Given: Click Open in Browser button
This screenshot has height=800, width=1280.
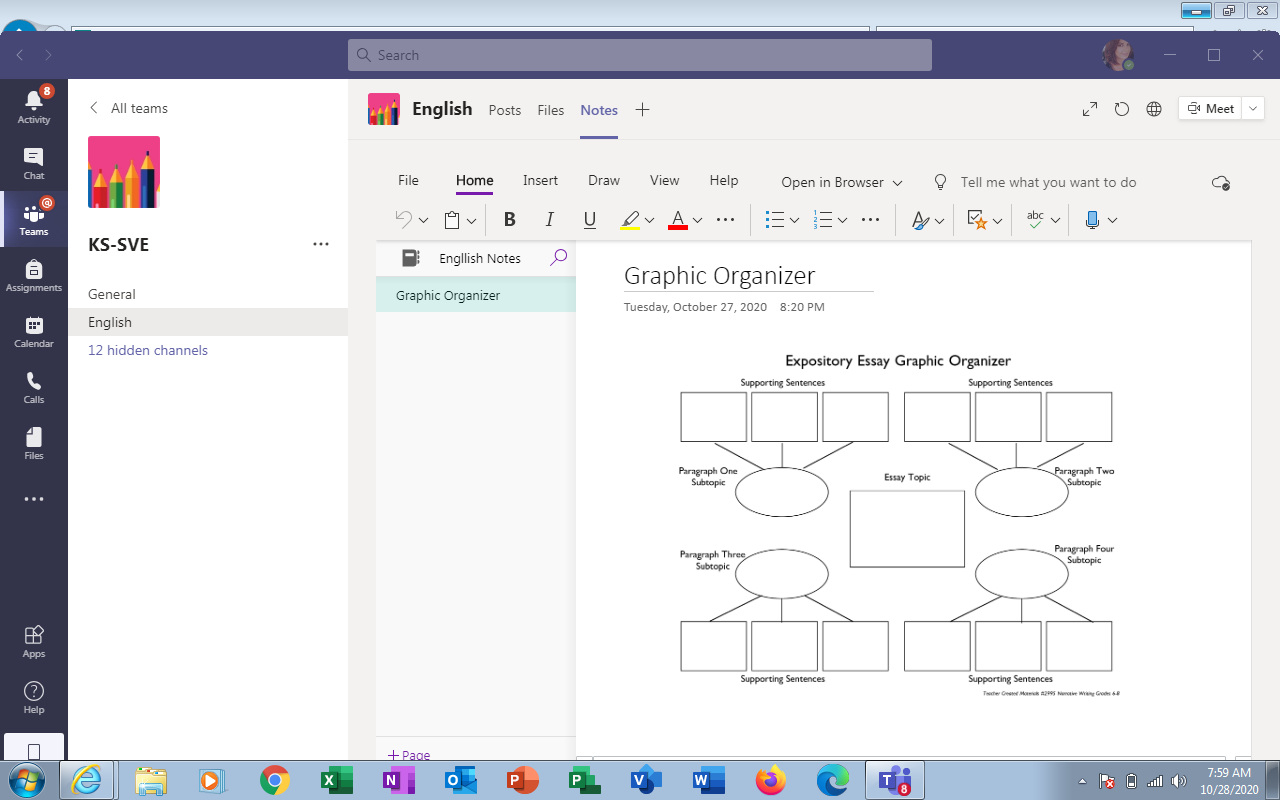Looking at the screenshot, I should coord(842,182).
